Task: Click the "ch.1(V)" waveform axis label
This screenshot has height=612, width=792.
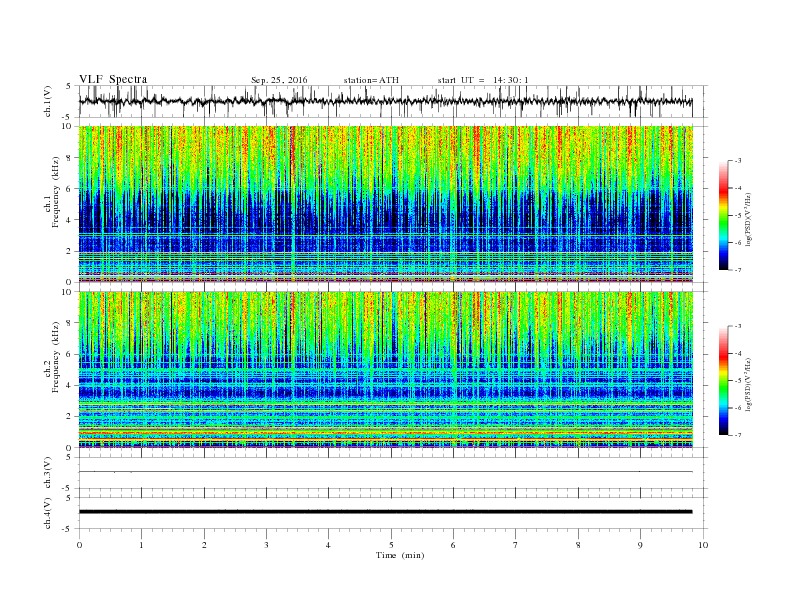Action: pos(48,101)
